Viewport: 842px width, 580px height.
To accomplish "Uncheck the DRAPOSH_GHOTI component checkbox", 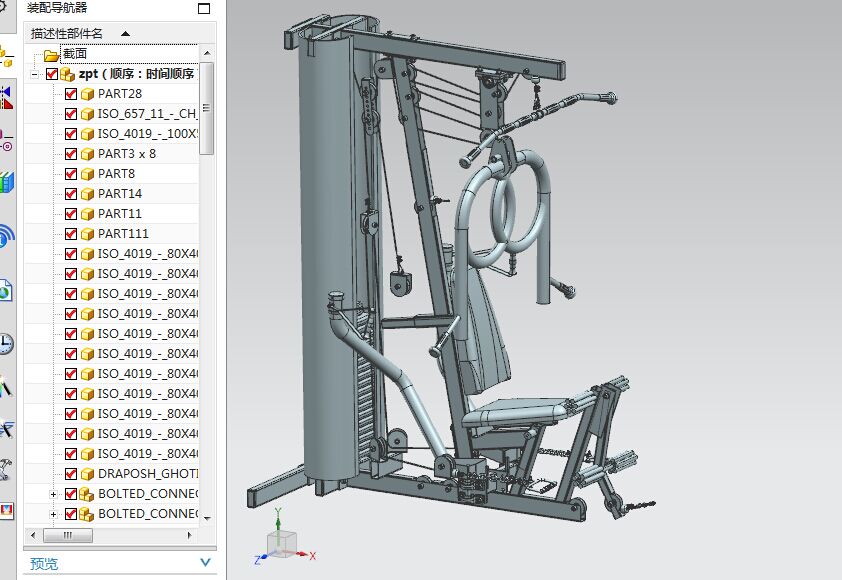I will point(71,474).
